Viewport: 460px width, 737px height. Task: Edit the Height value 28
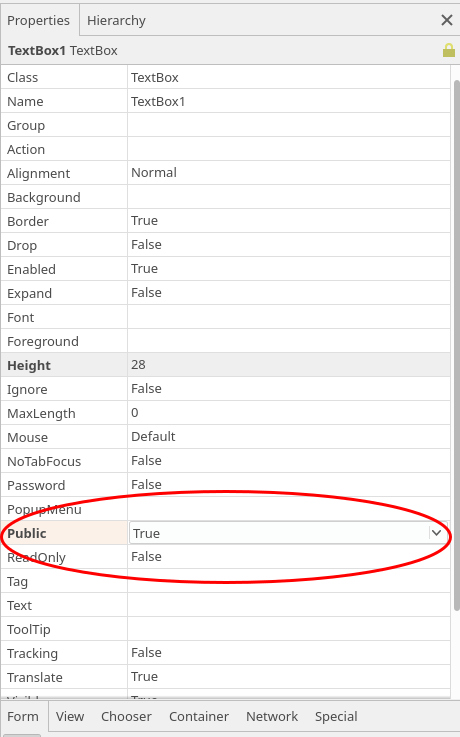tap(288, 365)
